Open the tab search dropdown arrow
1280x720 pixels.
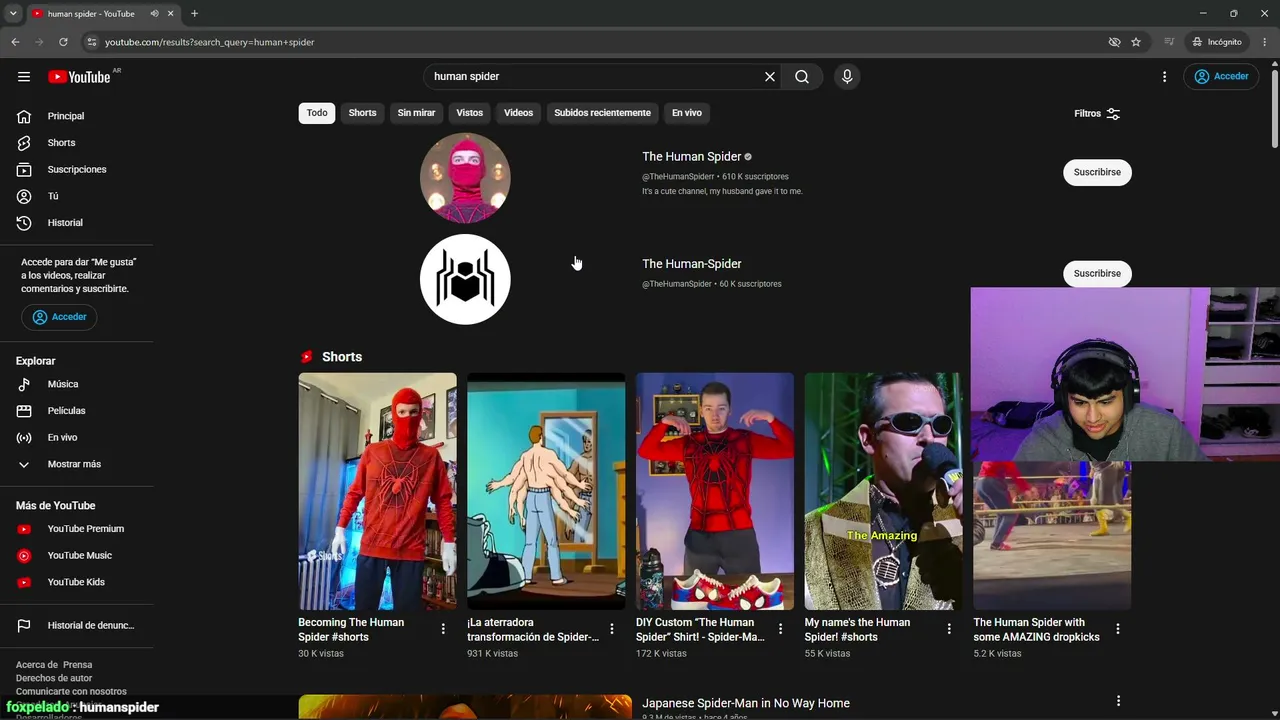[x=13, y=14]
